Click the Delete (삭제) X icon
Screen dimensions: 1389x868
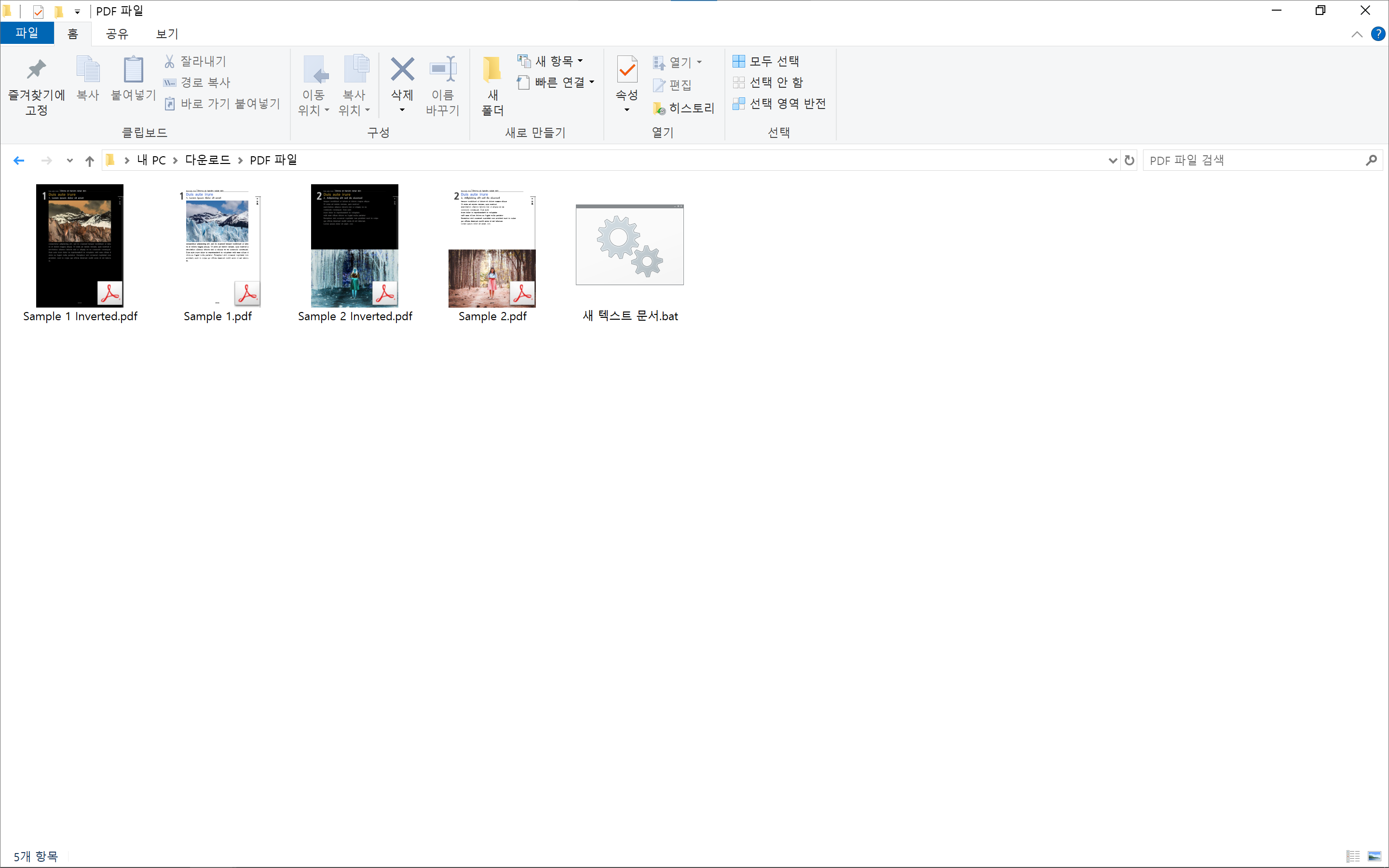(402, 69)
